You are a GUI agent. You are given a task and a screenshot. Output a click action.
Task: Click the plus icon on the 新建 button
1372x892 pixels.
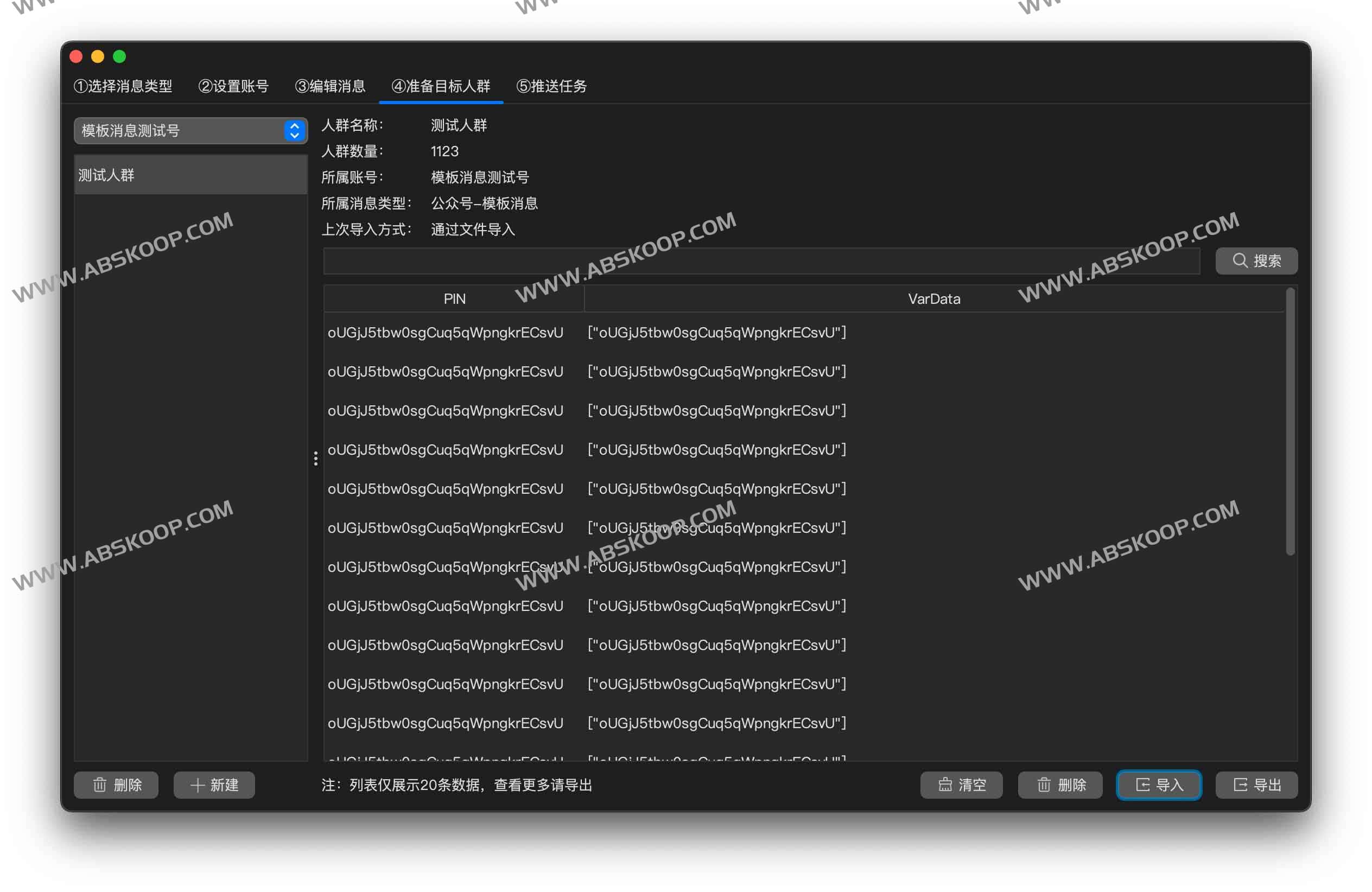197,785
